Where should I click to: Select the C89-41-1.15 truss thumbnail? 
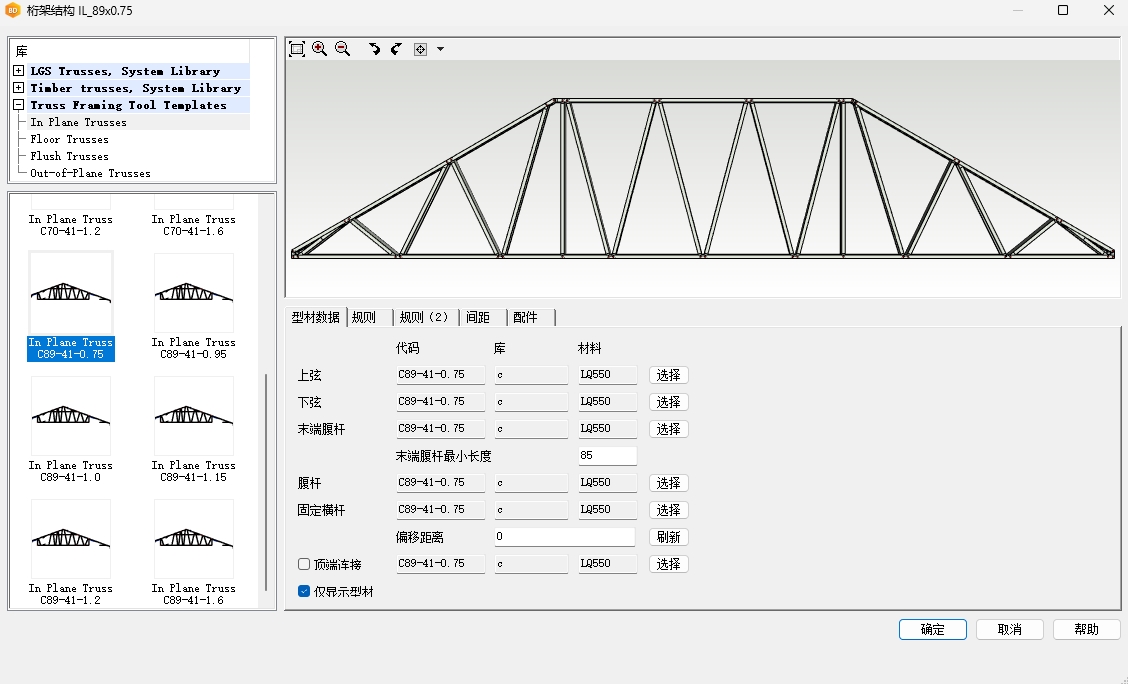pos(194,416)
